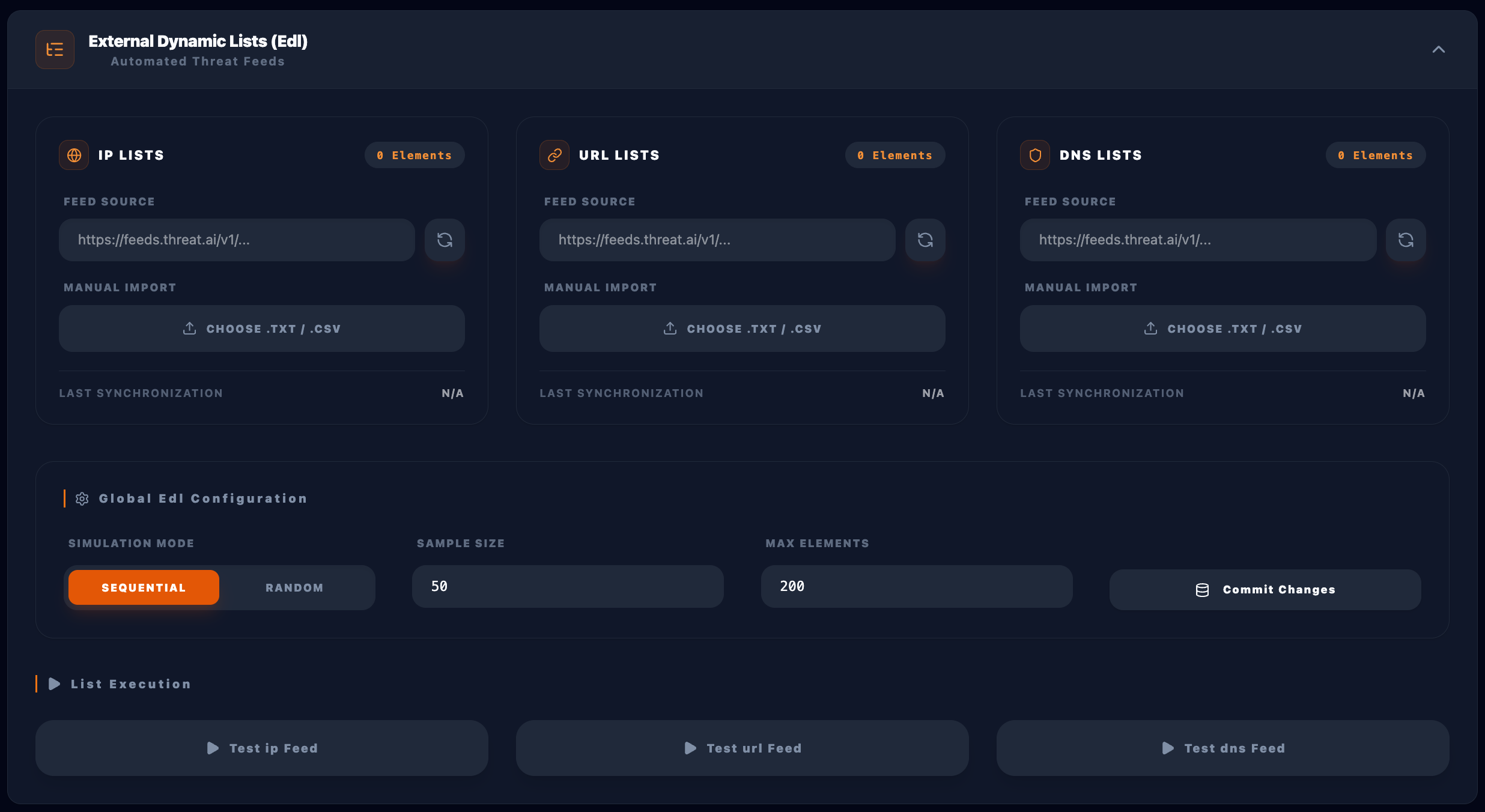
Task: Focus the DNS Lists feed source field
Action: click(x=1198, y=240)
